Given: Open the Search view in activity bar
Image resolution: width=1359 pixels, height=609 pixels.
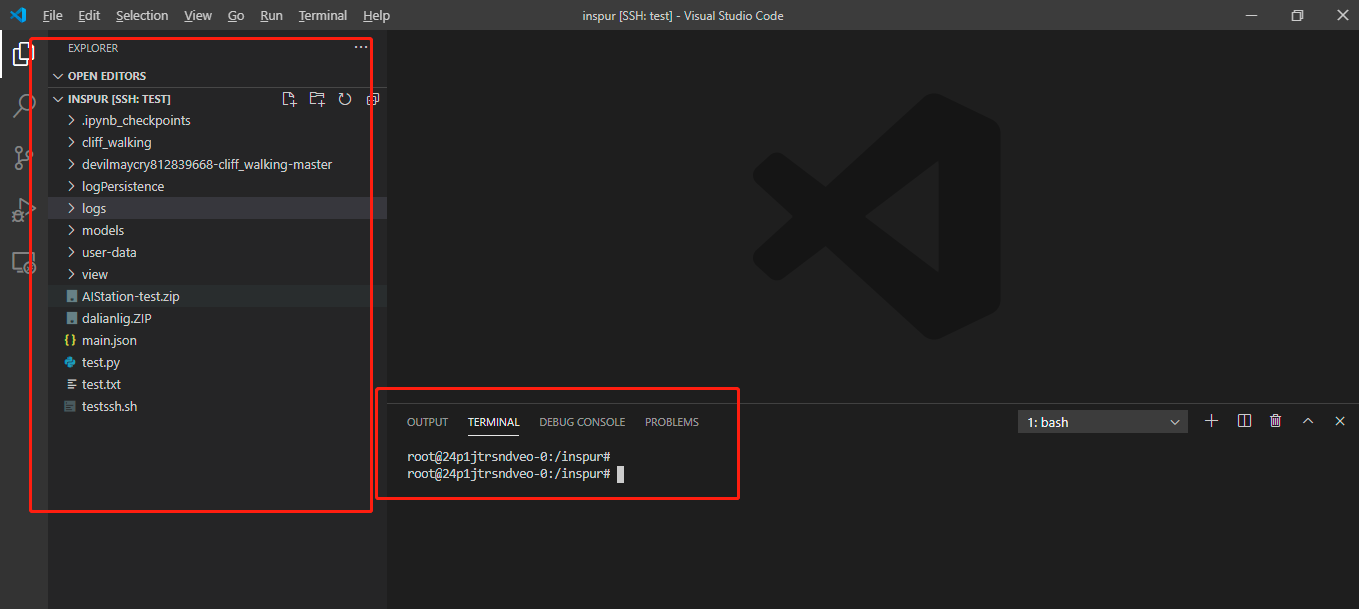Looking at the screenshot, I should coord(24,106).
